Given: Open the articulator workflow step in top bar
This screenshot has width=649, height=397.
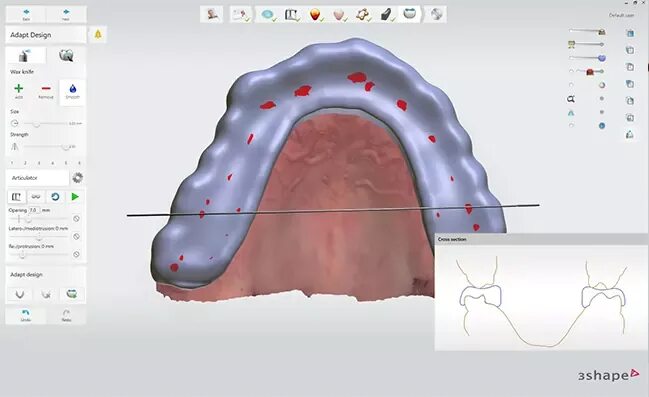Looking at the screenshot, I should [291, 14].
